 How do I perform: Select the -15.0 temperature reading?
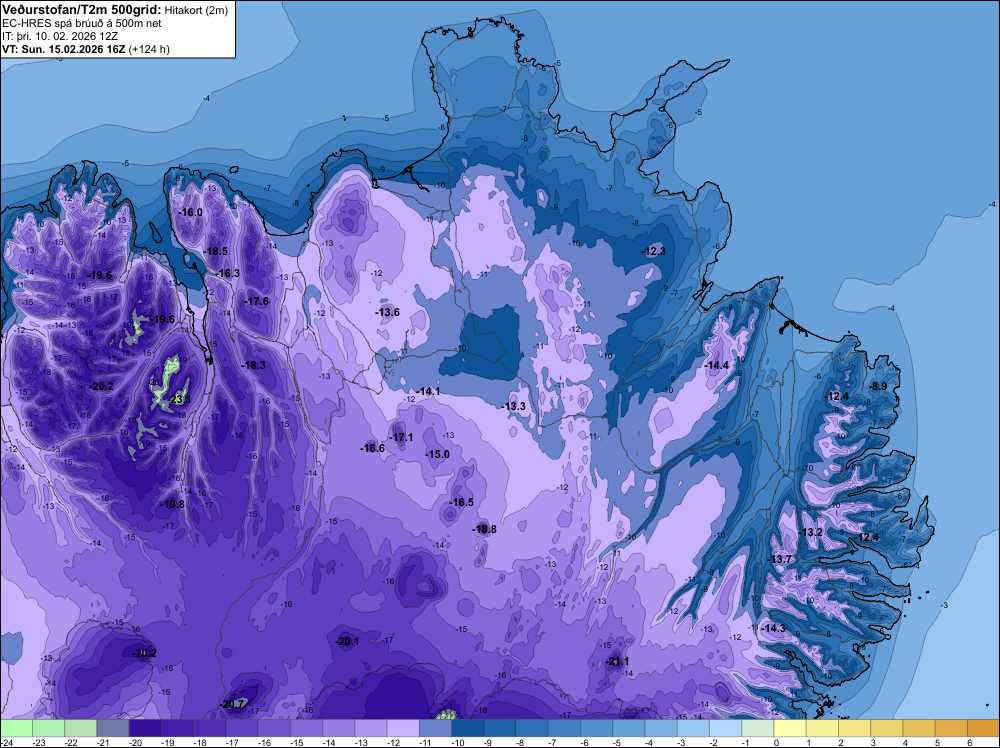click(x=438, y=454)
